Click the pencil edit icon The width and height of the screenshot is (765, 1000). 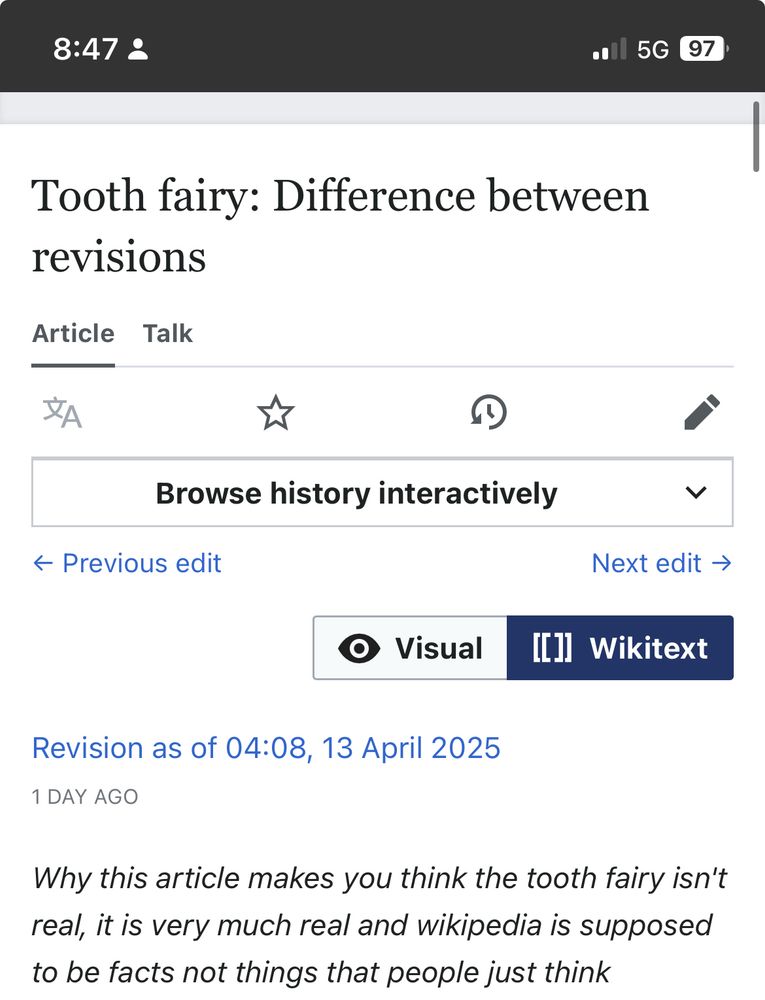702,412
